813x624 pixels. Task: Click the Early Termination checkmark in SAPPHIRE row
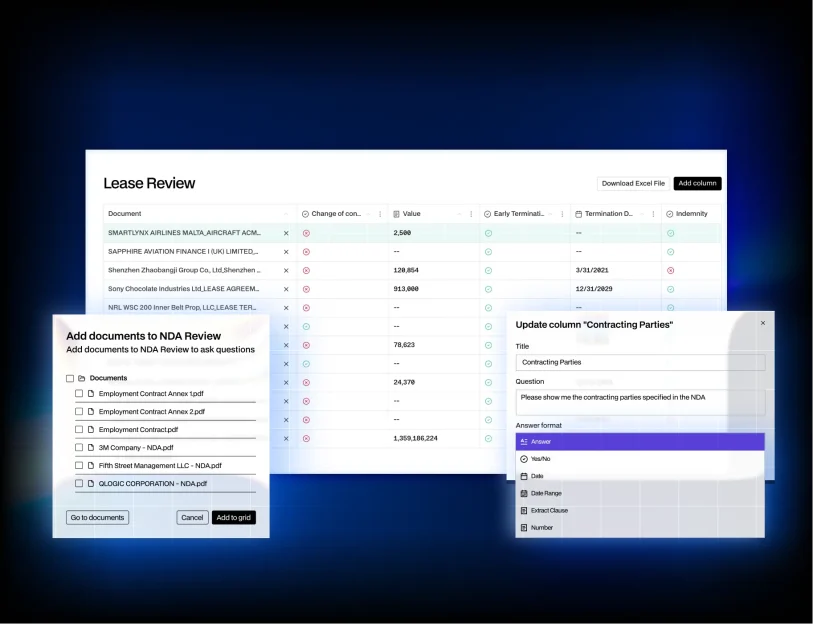tap(488, 251)
